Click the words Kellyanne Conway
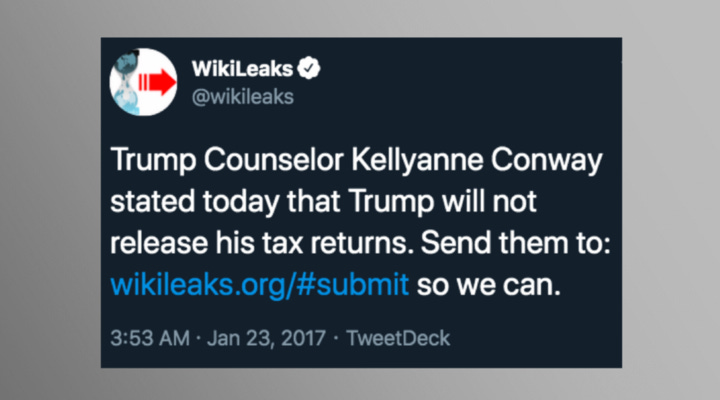The height and width of the screenshot is (400, 720). 477,161
